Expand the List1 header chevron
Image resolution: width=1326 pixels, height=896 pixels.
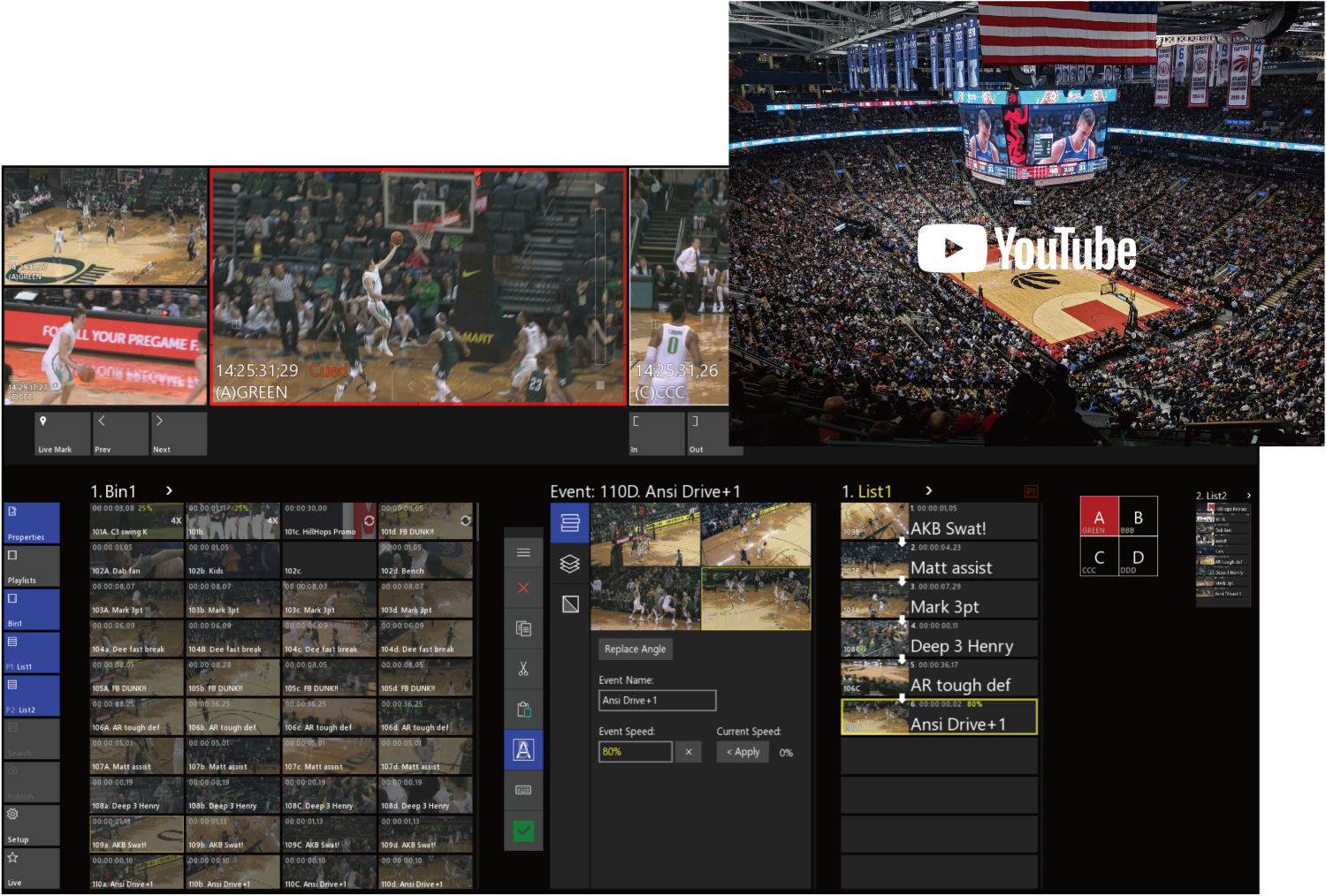pyautogui.click(x=928, y=490)
